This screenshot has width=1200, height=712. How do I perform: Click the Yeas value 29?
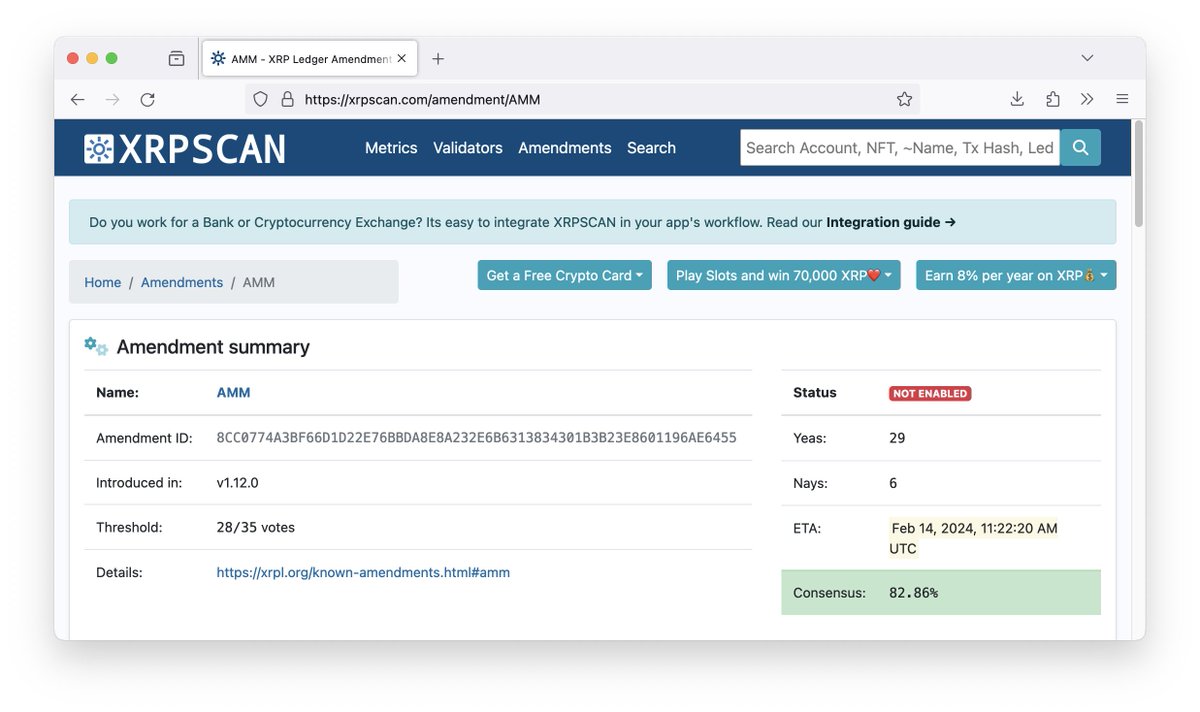pos(897,438)
